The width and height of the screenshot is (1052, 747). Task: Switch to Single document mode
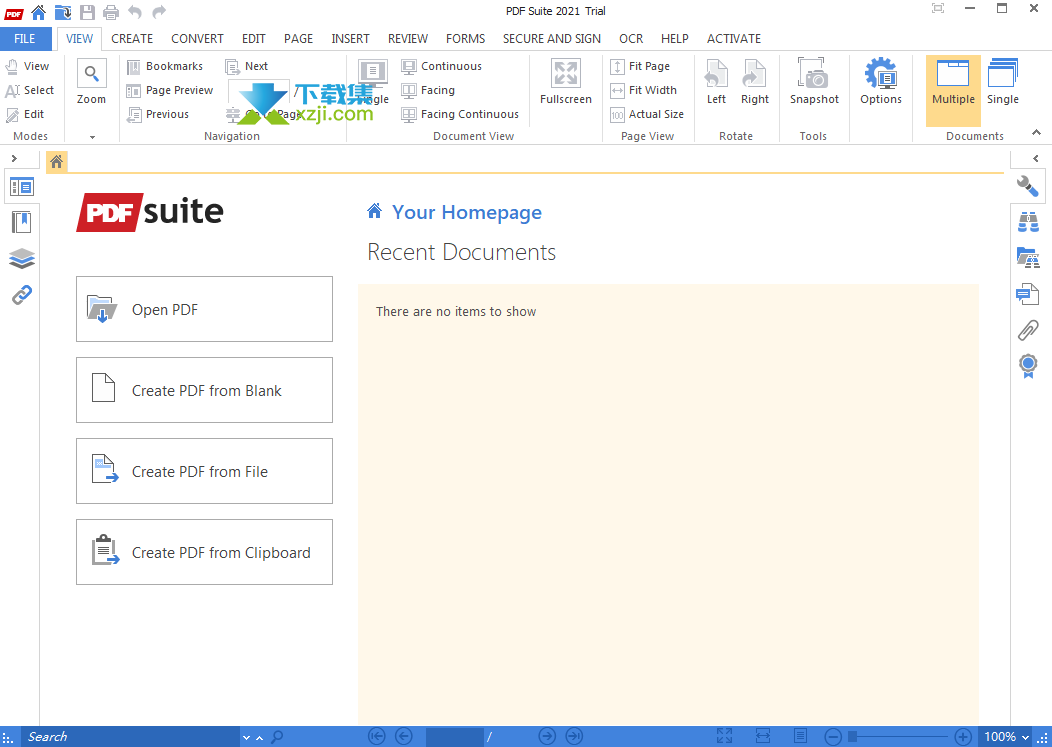tap(1002, 82)
